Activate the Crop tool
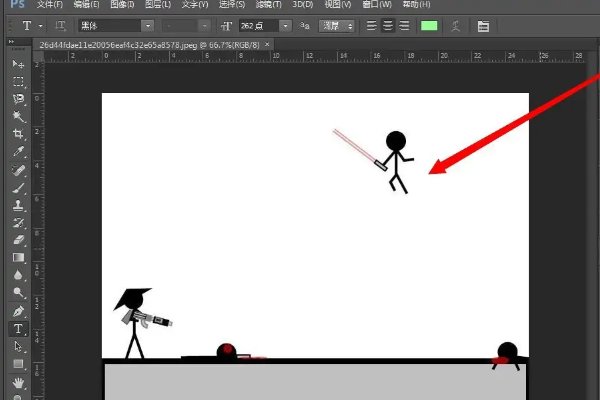600x400 pixels. coord(18,134)
